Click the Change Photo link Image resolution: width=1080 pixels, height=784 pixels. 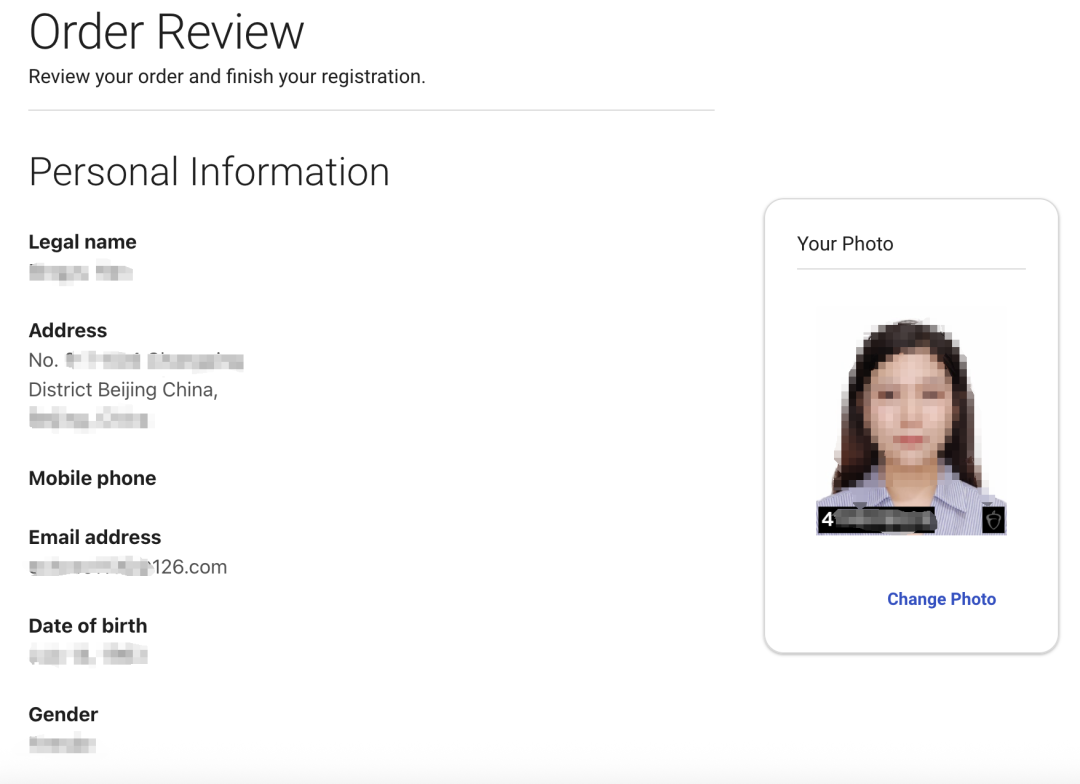tap(941, 599)
